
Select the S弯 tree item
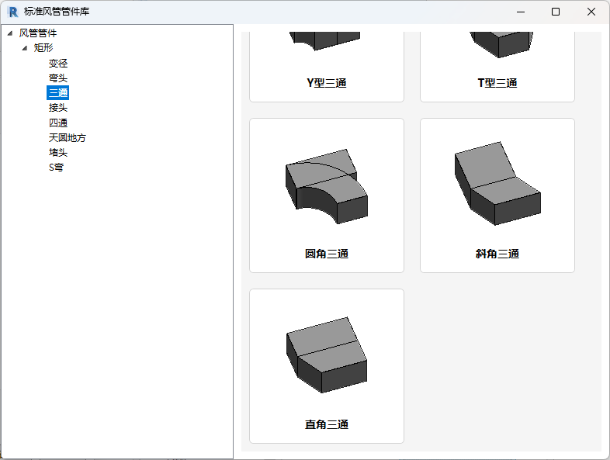tap(57, 168)
